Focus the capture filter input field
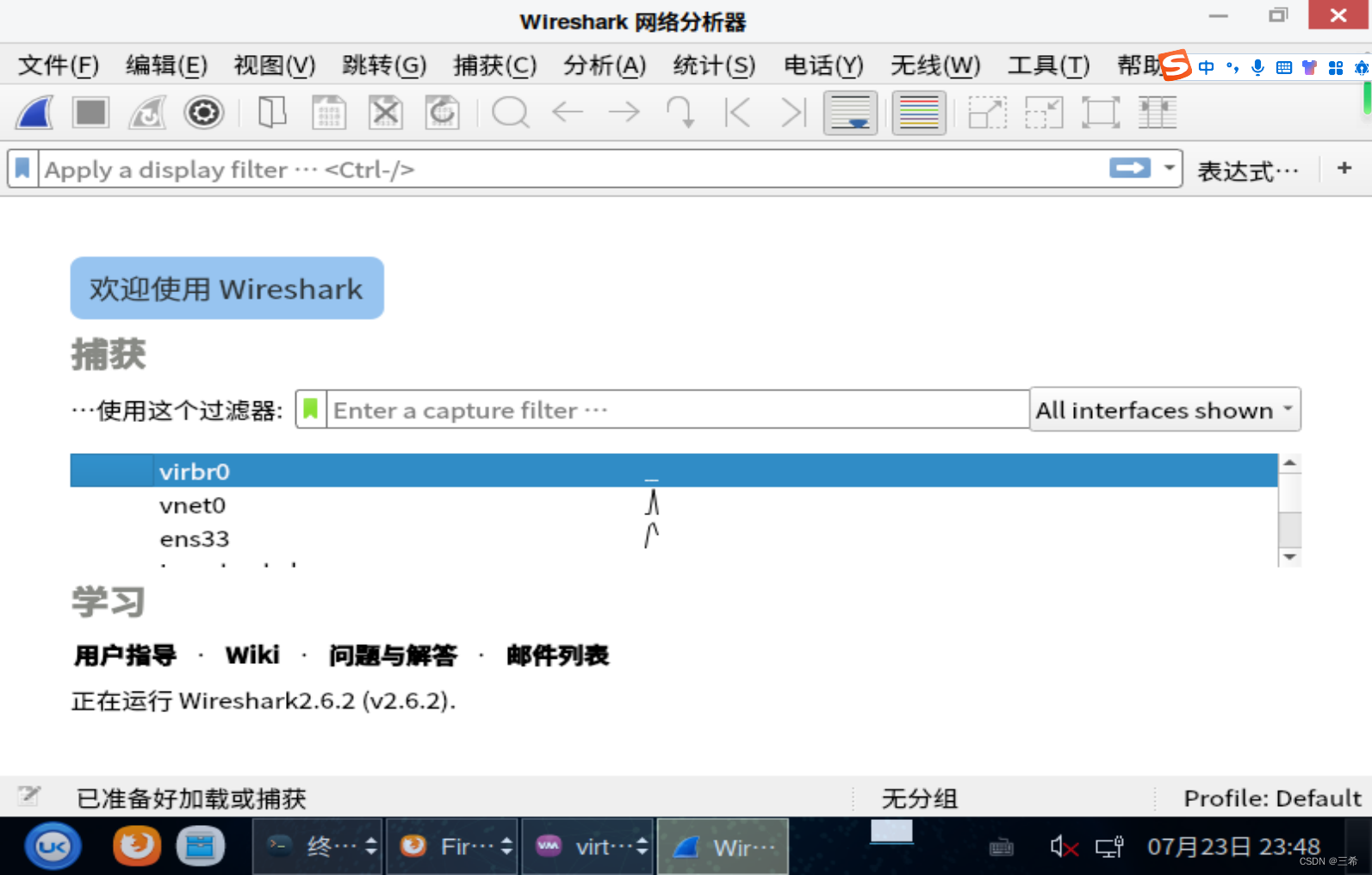The height and width of the screenshot is (875, 1372). [x=678, y=410]
